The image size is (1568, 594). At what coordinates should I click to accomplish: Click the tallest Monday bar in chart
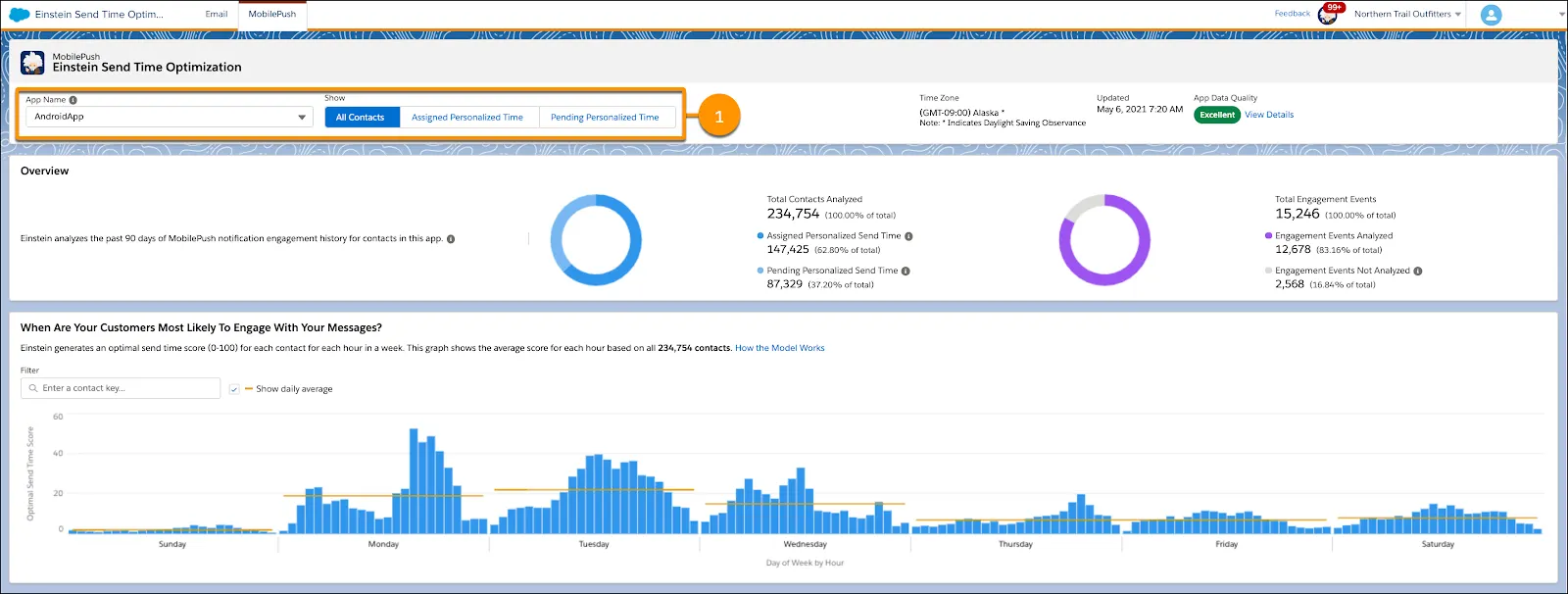click(x=414, y=480)
